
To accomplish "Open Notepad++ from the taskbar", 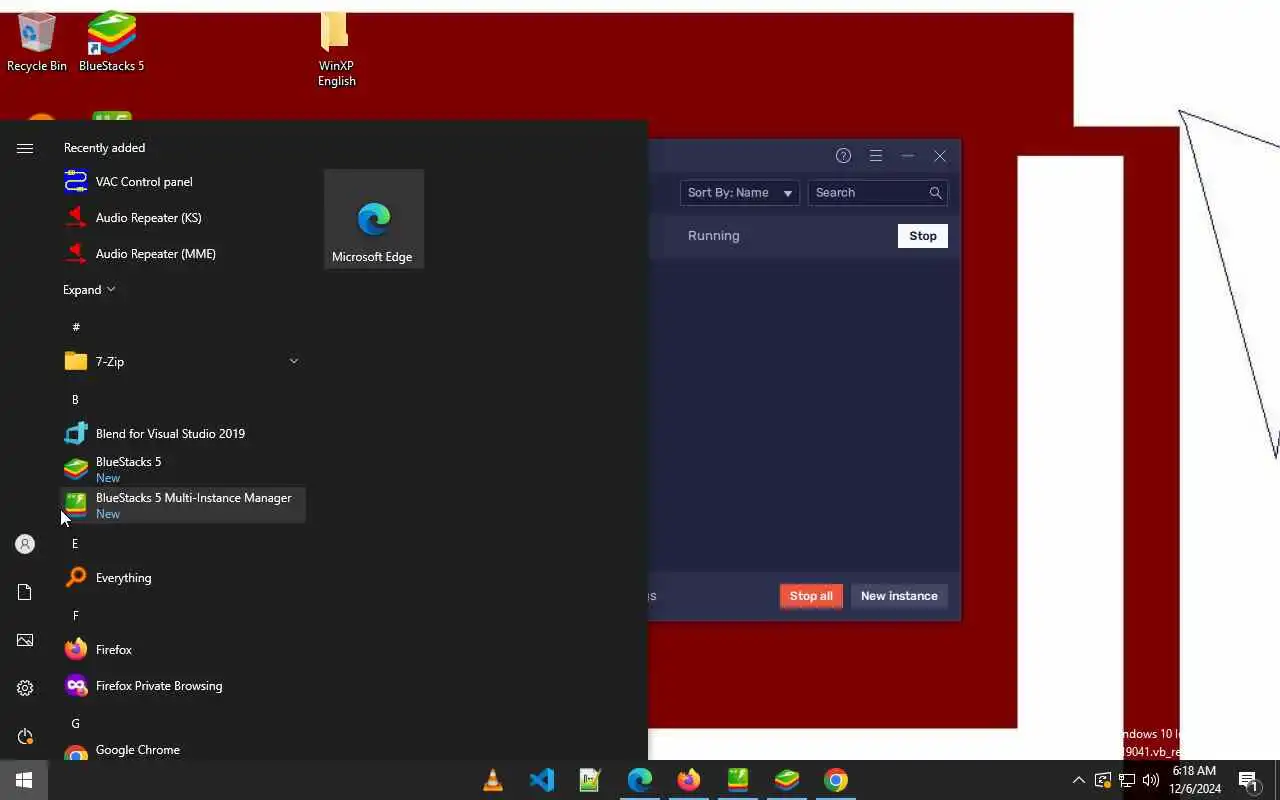I will [x=590, y=780].
